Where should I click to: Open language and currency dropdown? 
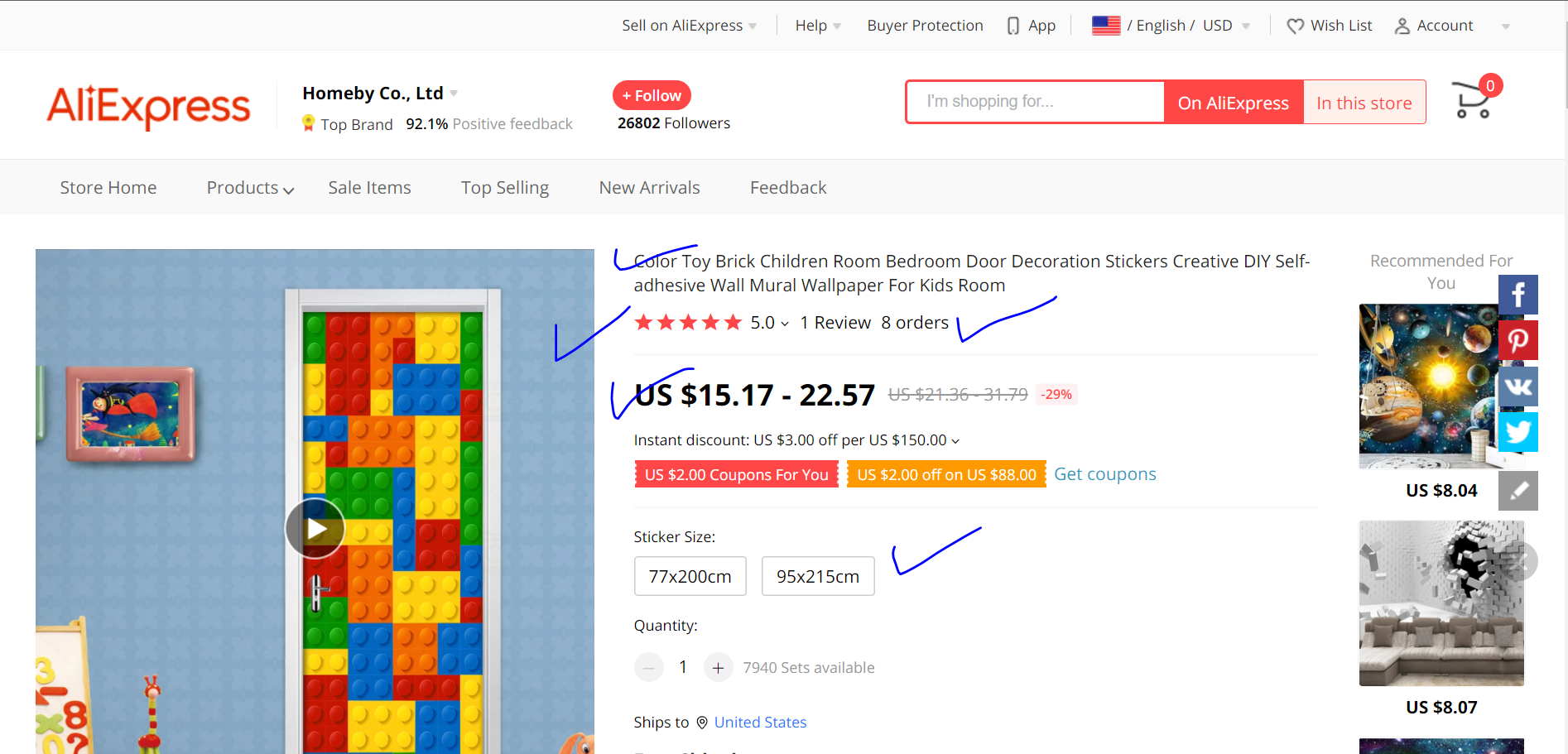coord(1171,26)
